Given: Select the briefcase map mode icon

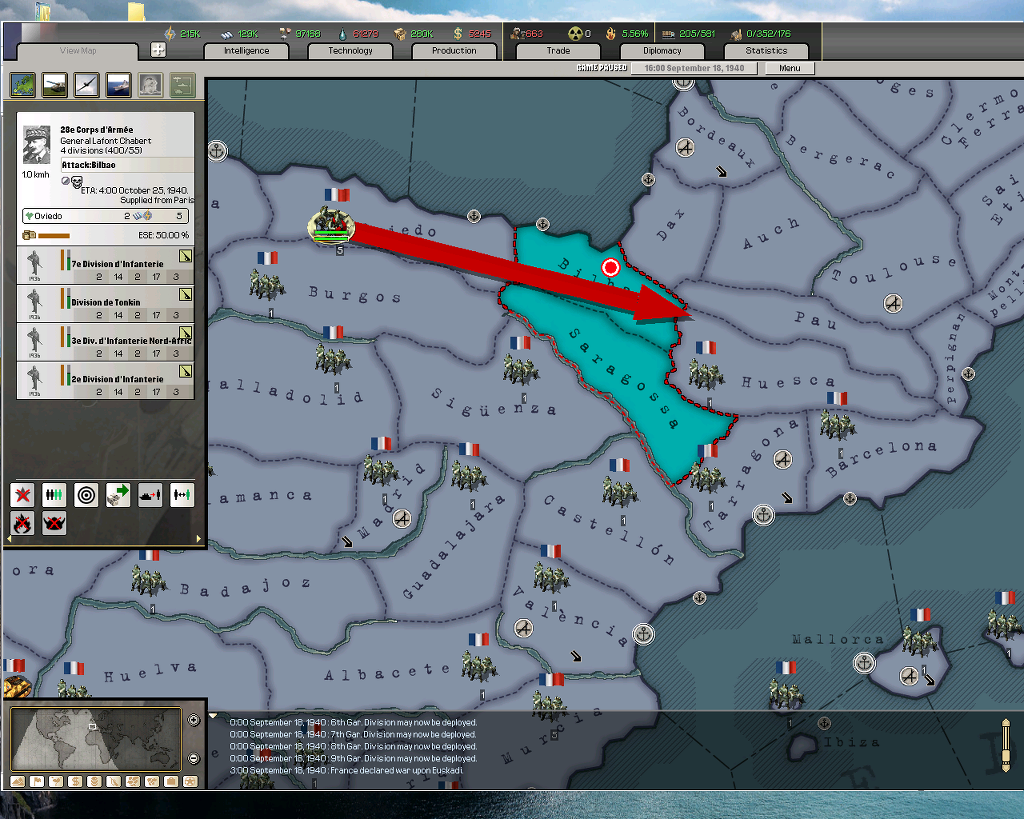Looking at the screenshot, I should (x=171, y=781).
